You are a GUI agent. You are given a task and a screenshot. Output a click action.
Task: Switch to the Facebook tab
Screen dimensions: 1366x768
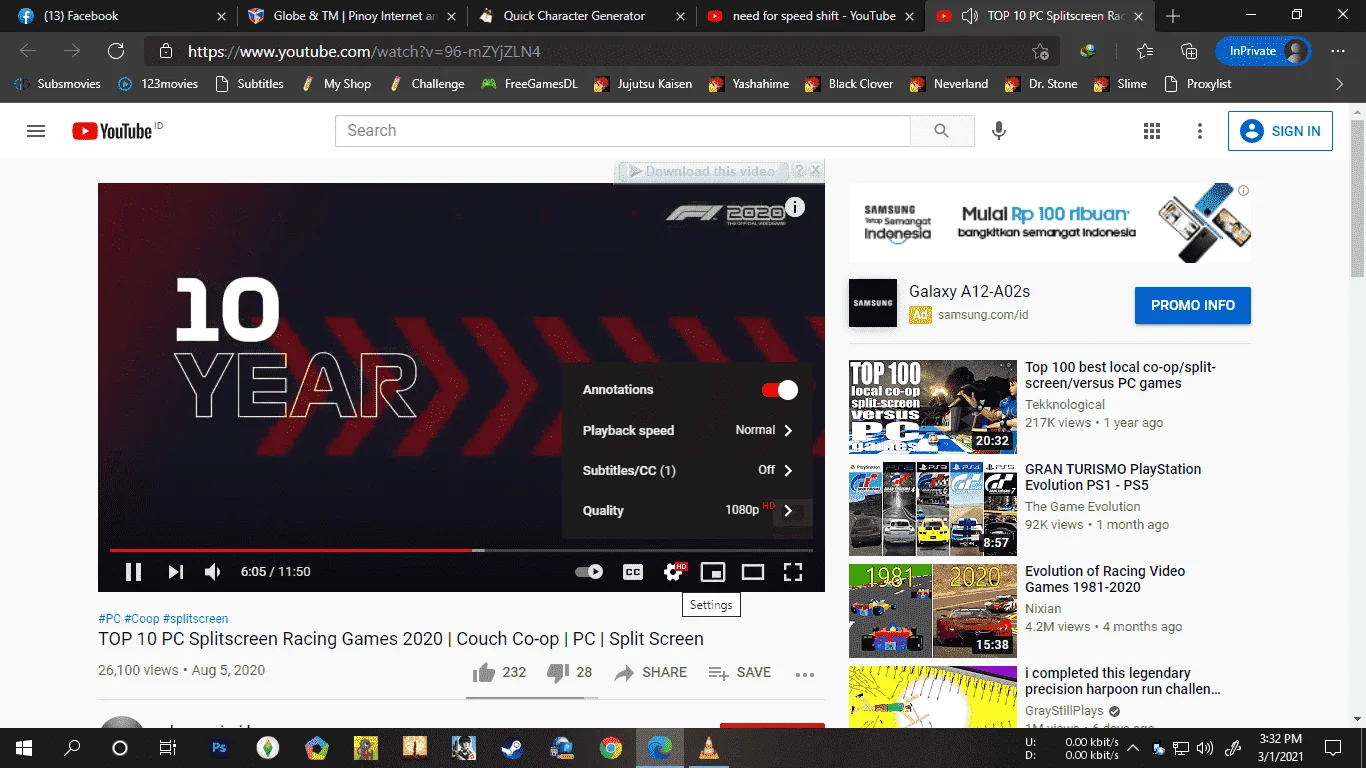tap(121, 16)
